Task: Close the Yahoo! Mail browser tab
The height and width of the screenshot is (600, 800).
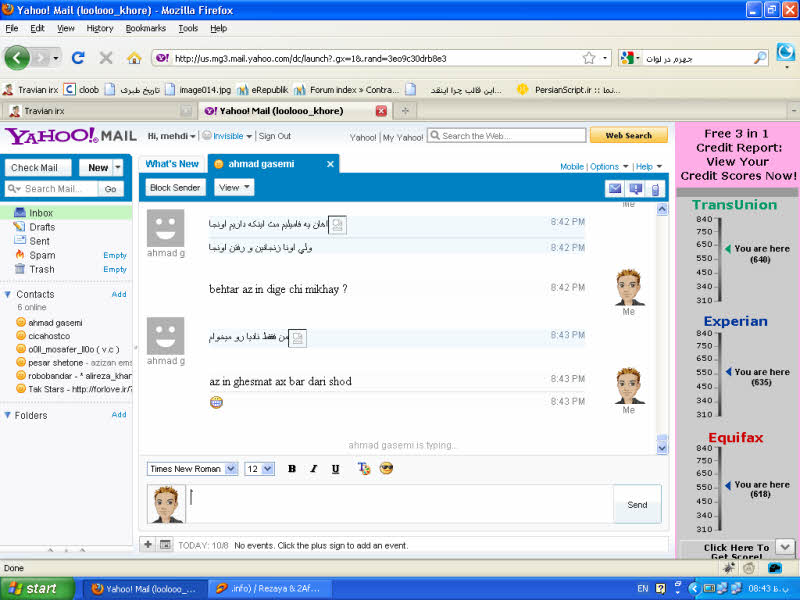Action: tap(381, 111)
